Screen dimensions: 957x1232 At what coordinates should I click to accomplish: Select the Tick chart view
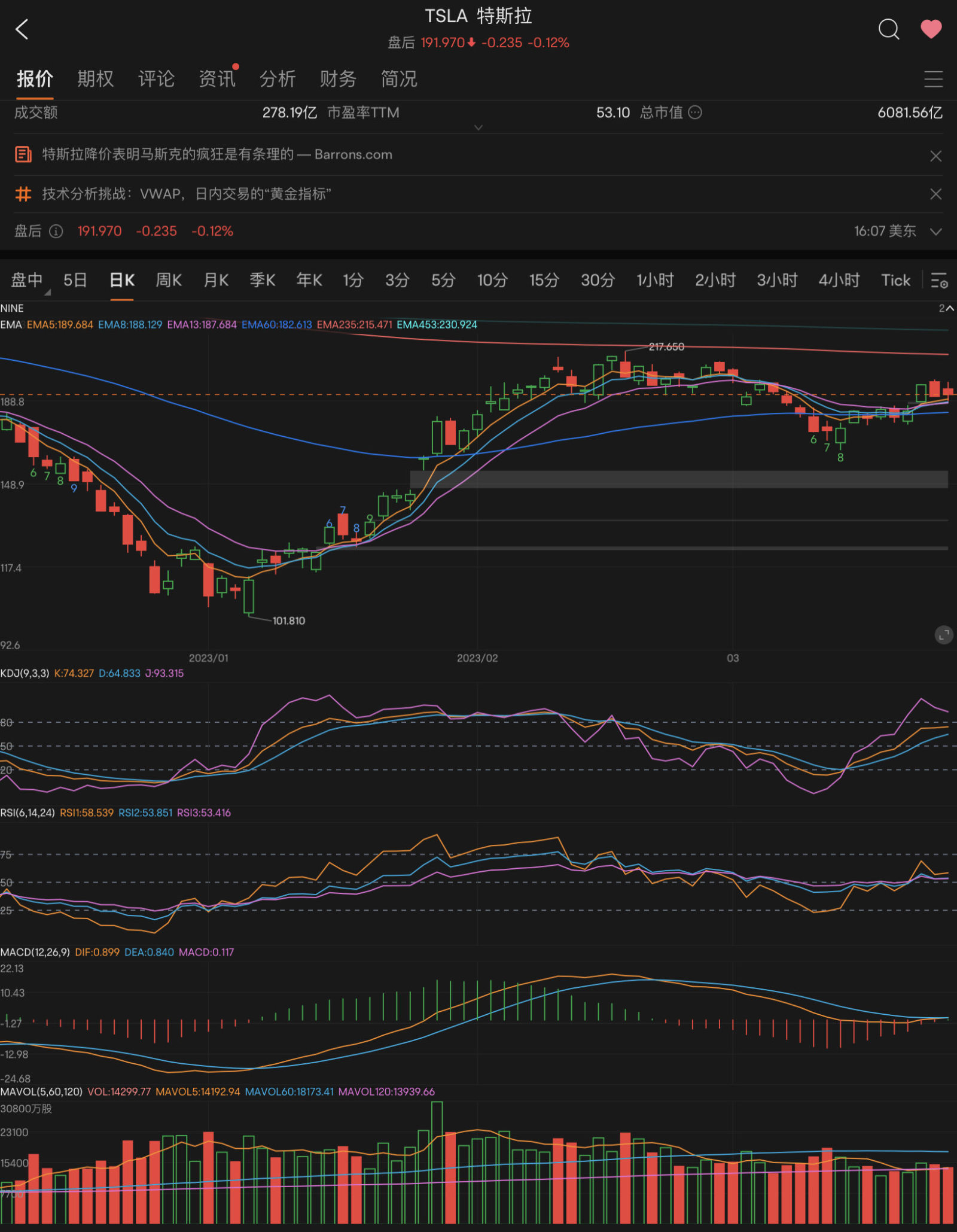[x=895, y=280]
